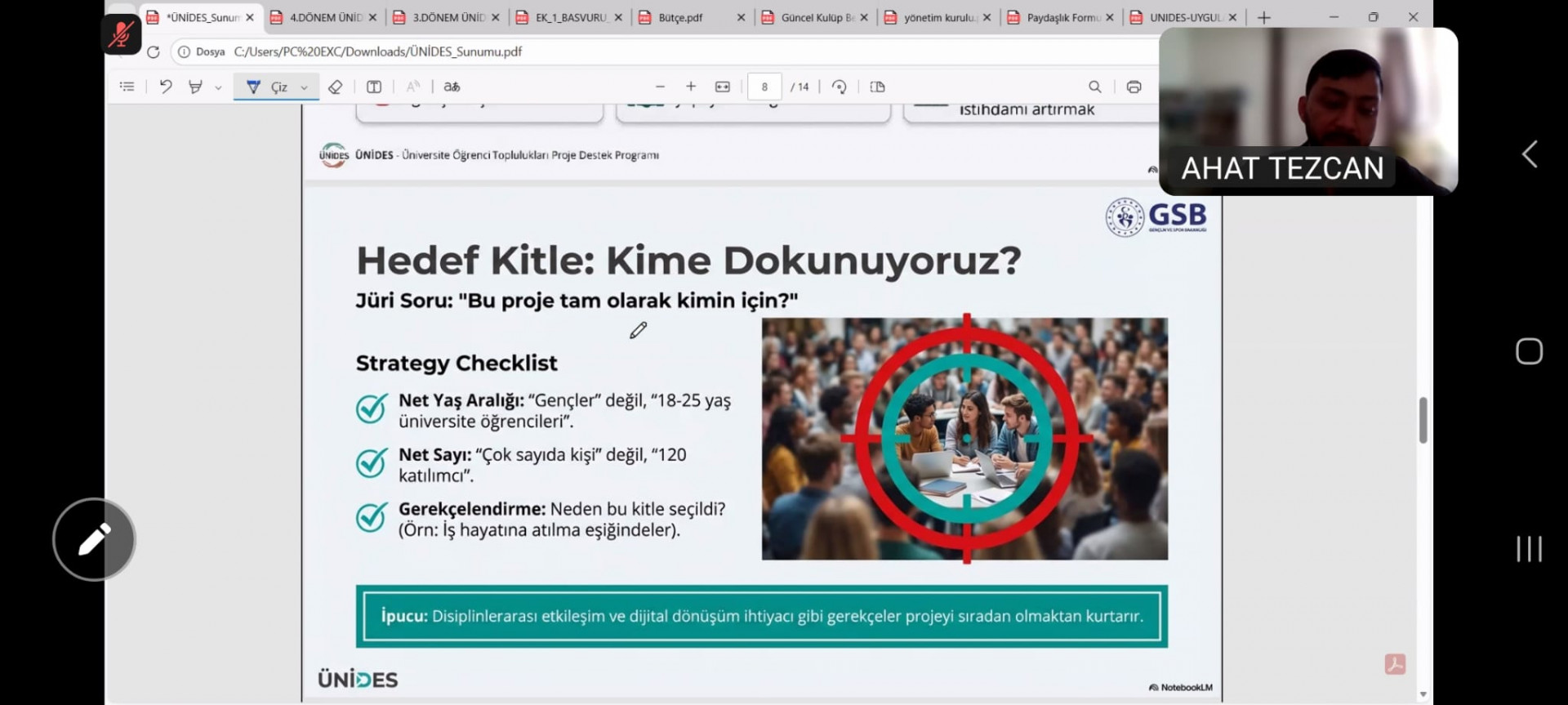
Task: Click the rotate page icon
Action: click(839, 87)
